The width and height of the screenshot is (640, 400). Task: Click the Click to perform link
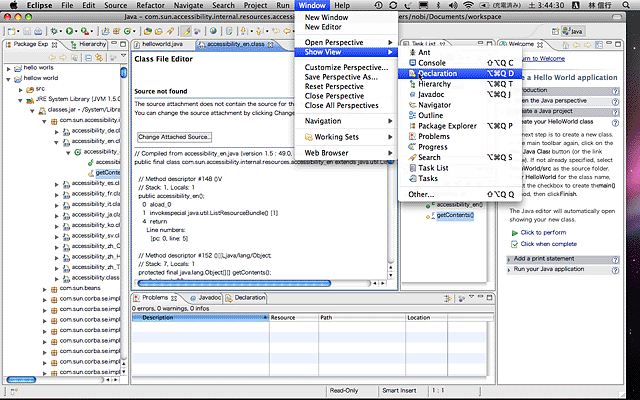click(x=543, y=233)
